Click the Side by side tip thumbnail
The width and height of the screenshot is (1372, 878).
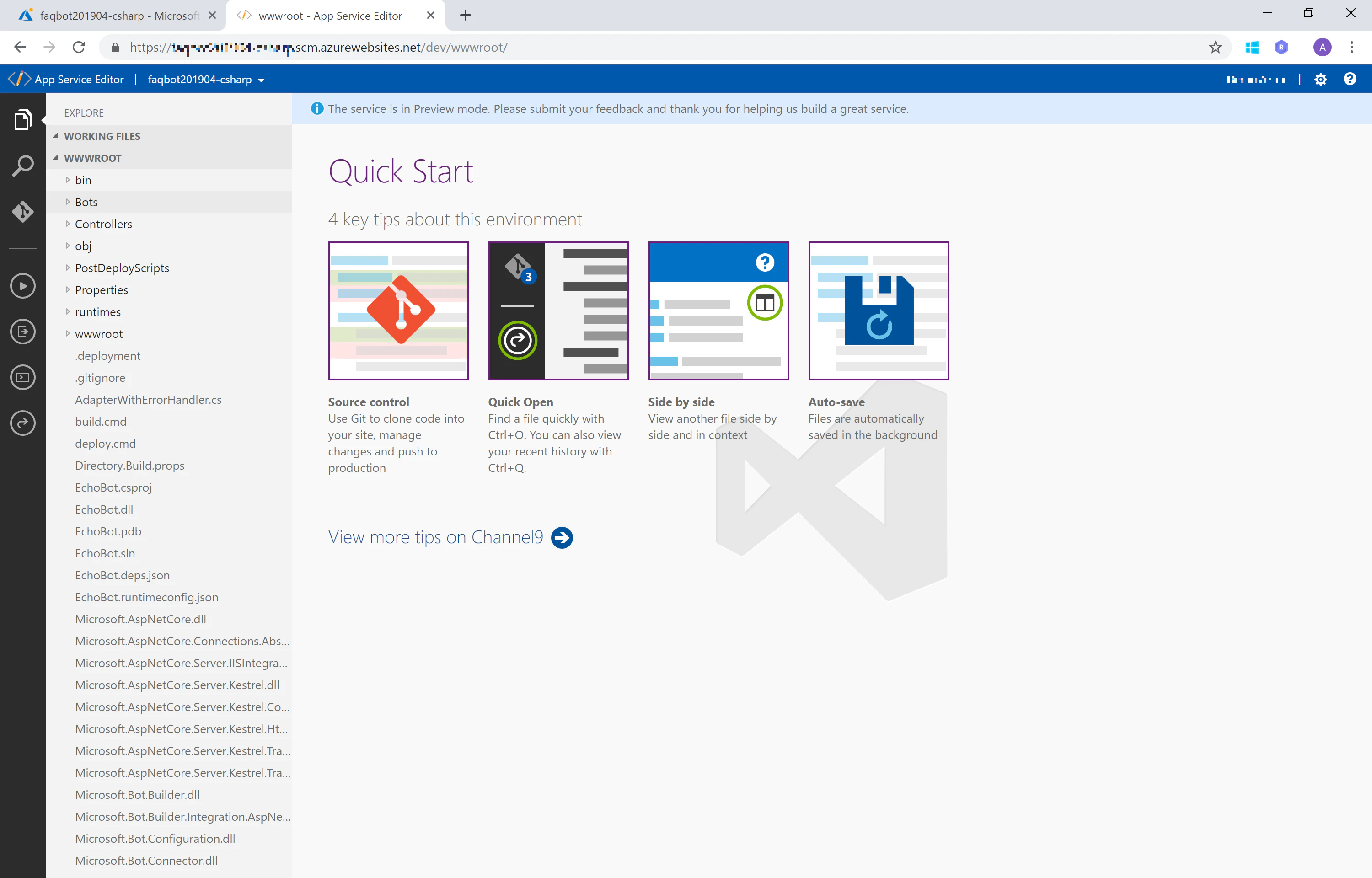[718, 311]
